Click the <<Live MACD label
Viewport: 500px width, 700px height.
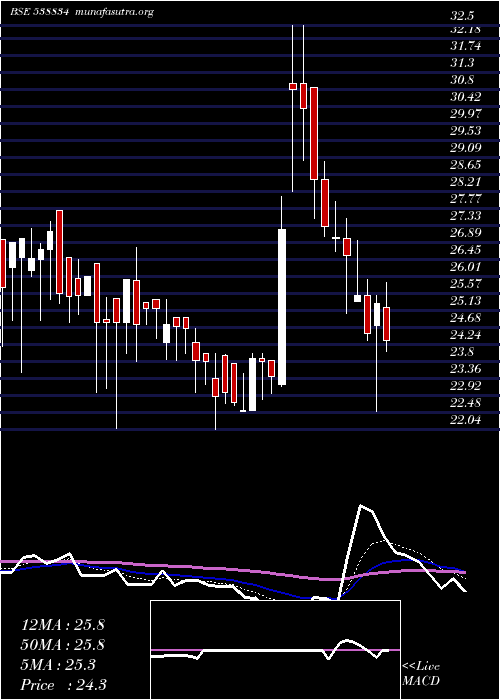click(x=421, y=674)
